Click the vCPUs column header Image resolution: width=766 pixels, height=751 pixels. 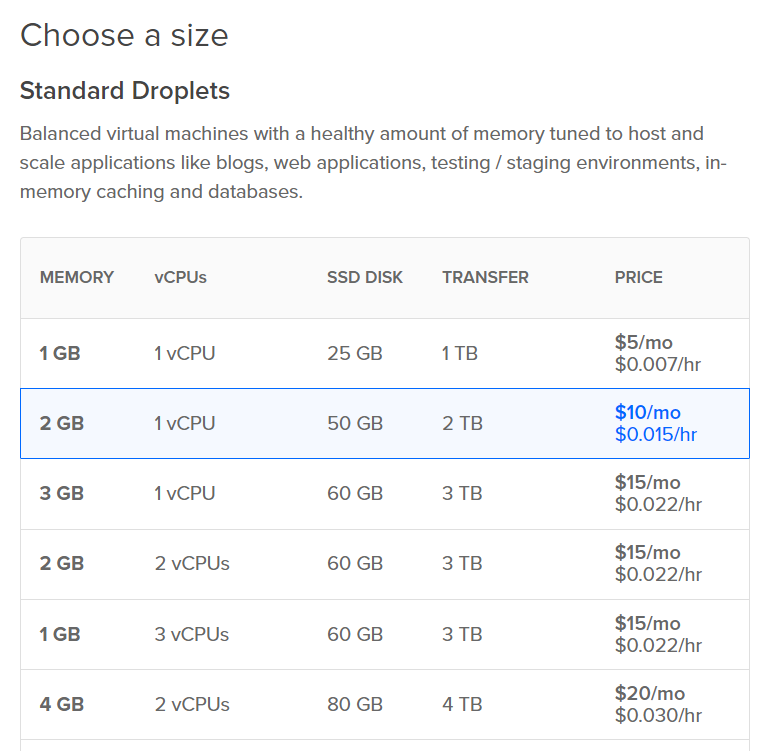(x=180, y=277)
